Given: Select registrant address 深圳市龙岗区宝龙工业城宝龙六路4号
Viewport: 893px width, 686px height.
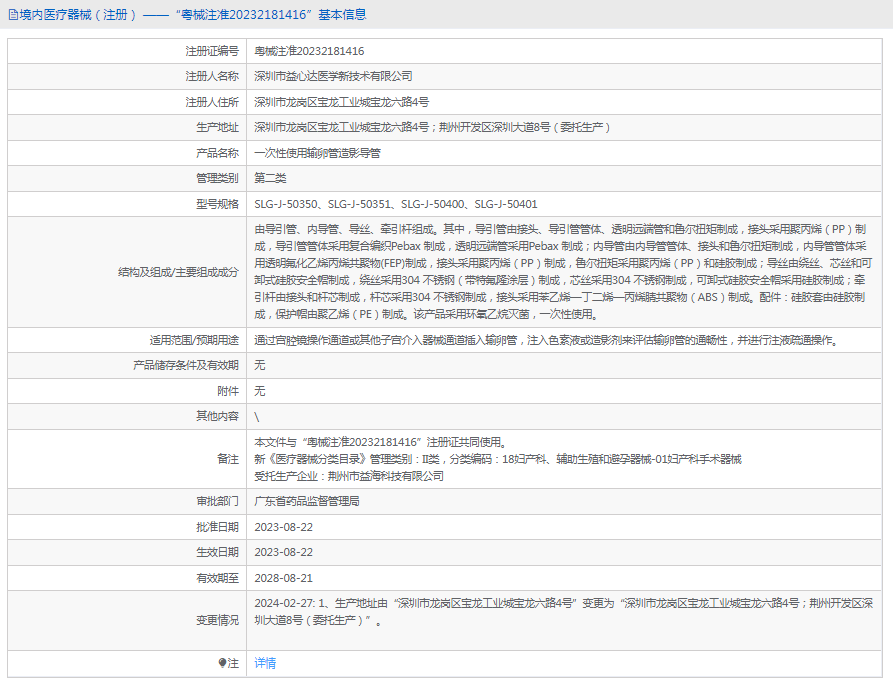Looking at the screenshot, I should point(341,102).
